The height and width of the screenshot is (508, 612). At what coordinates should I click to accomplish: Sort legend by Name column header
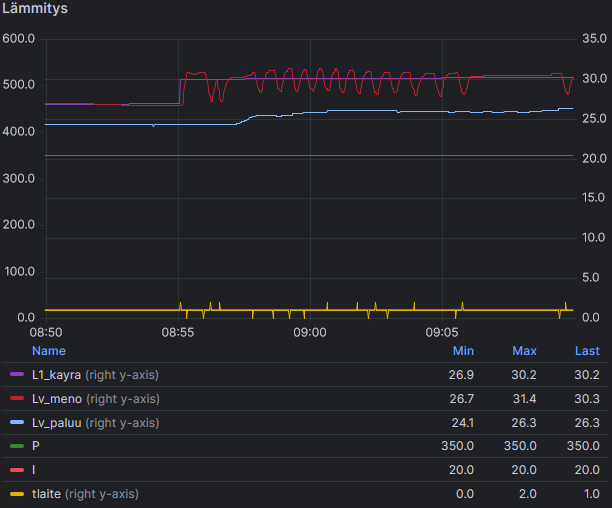click(x=48, y=351)
